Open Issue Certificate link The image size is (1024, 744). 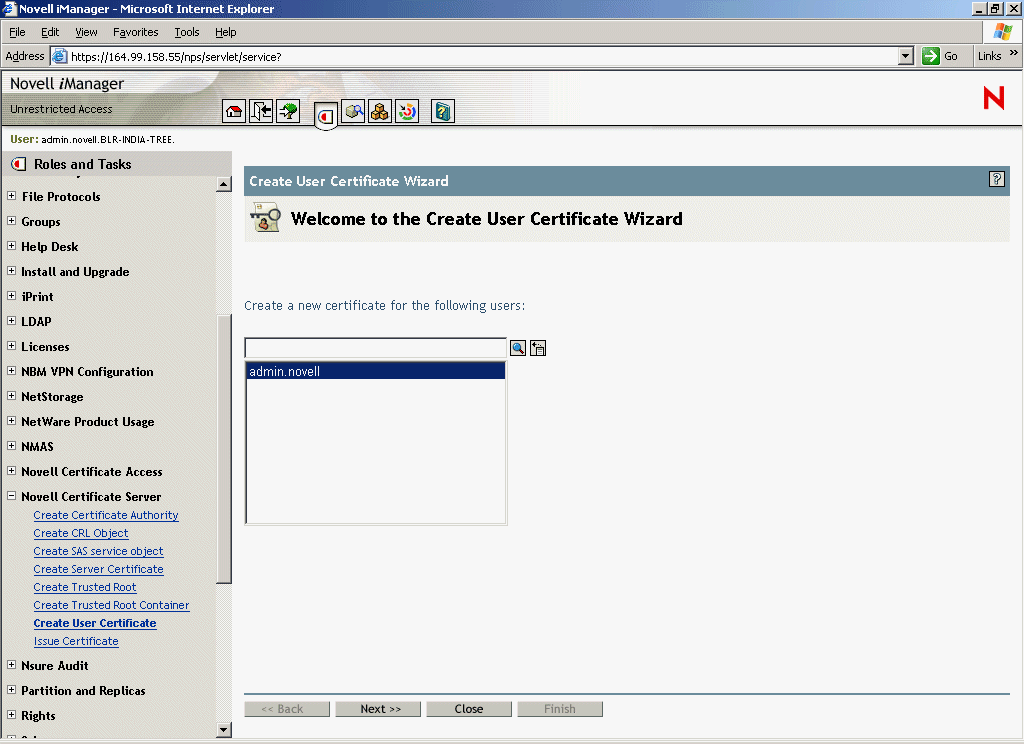click(76, 641)
